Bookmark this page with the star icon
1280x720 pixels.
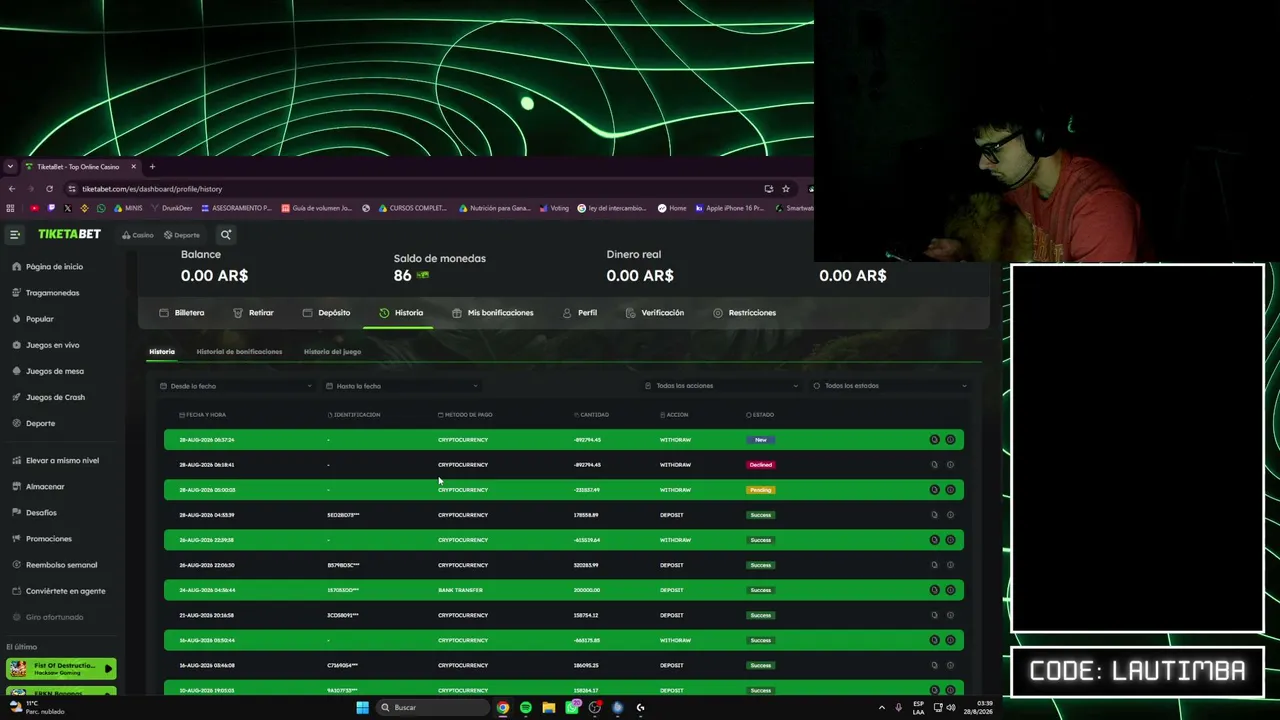tap(786, 189)
